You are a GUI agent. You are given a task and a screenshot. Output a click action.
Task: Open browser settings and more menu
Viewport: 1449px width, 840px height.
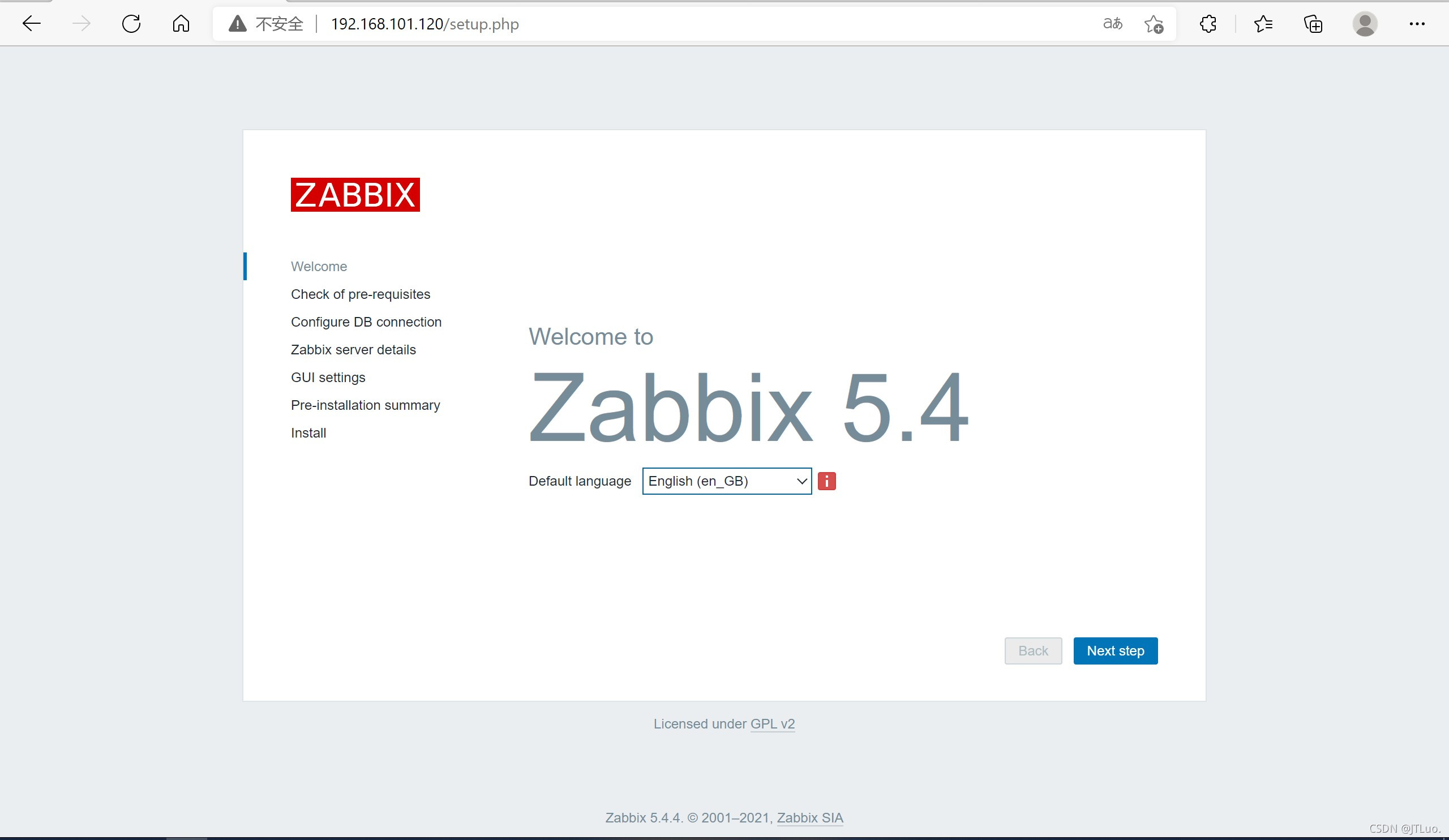click(1417, 24)
